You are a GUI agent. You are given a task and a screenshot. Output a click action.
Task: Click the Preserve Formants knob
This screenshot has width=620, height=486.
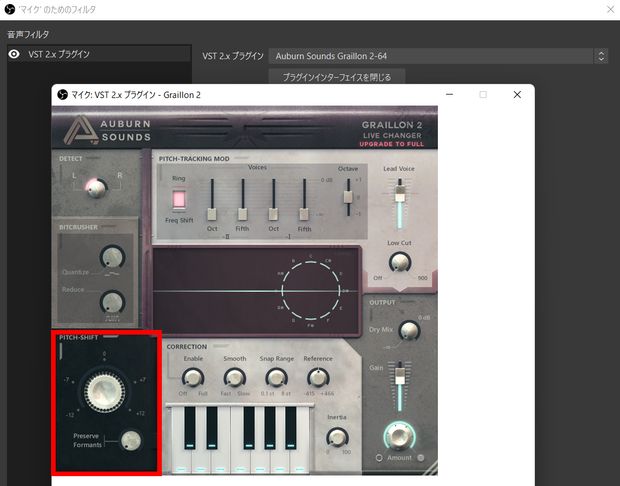pos(131,440)
